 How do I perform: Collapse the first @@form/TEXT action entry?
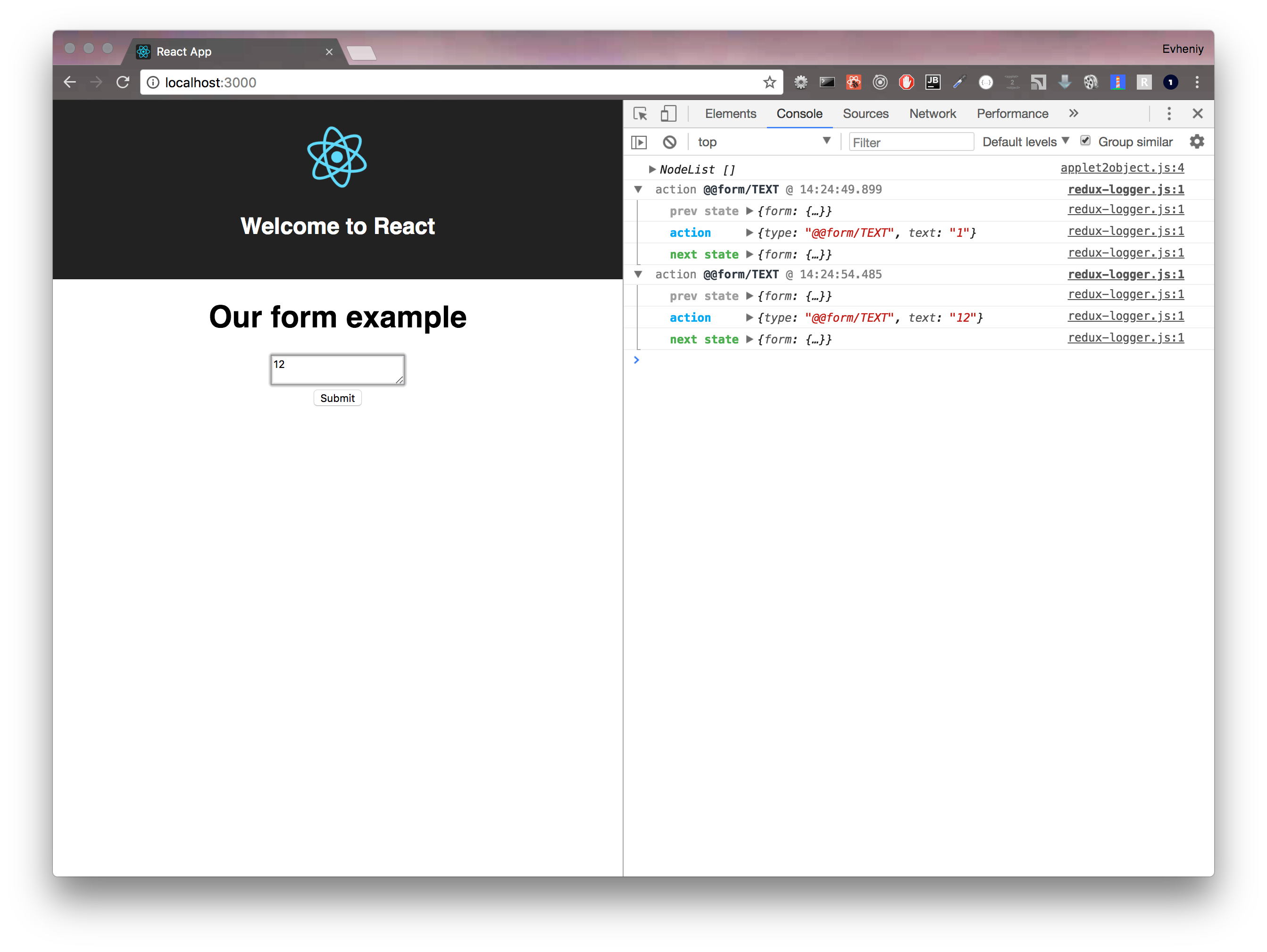click(639, 190)
